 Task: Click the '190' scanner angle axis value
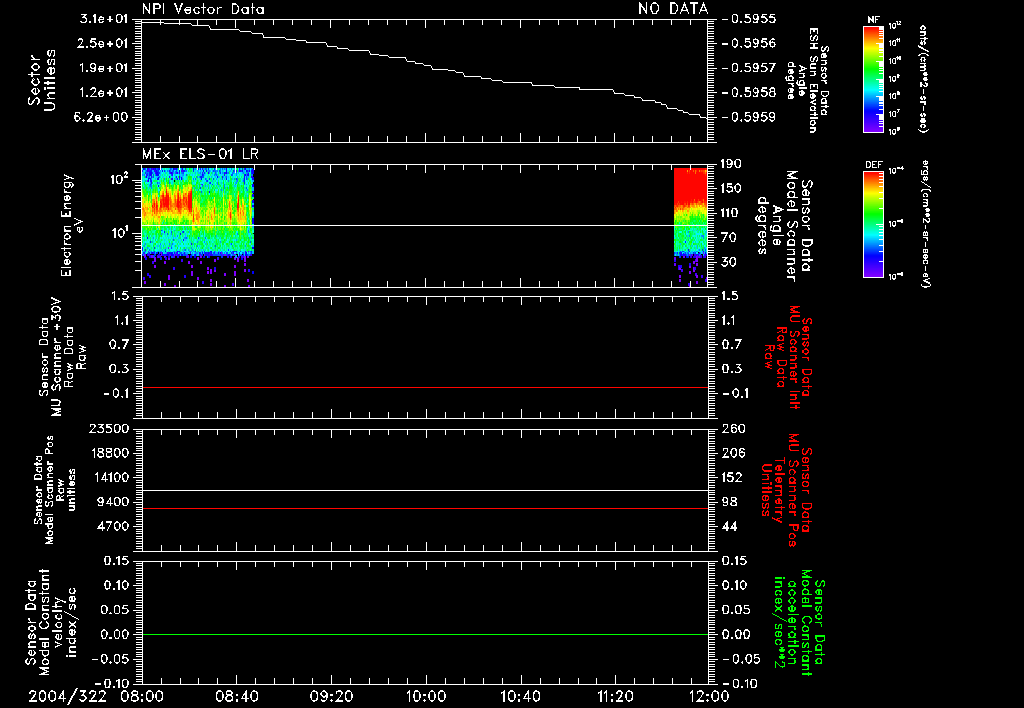732,164
